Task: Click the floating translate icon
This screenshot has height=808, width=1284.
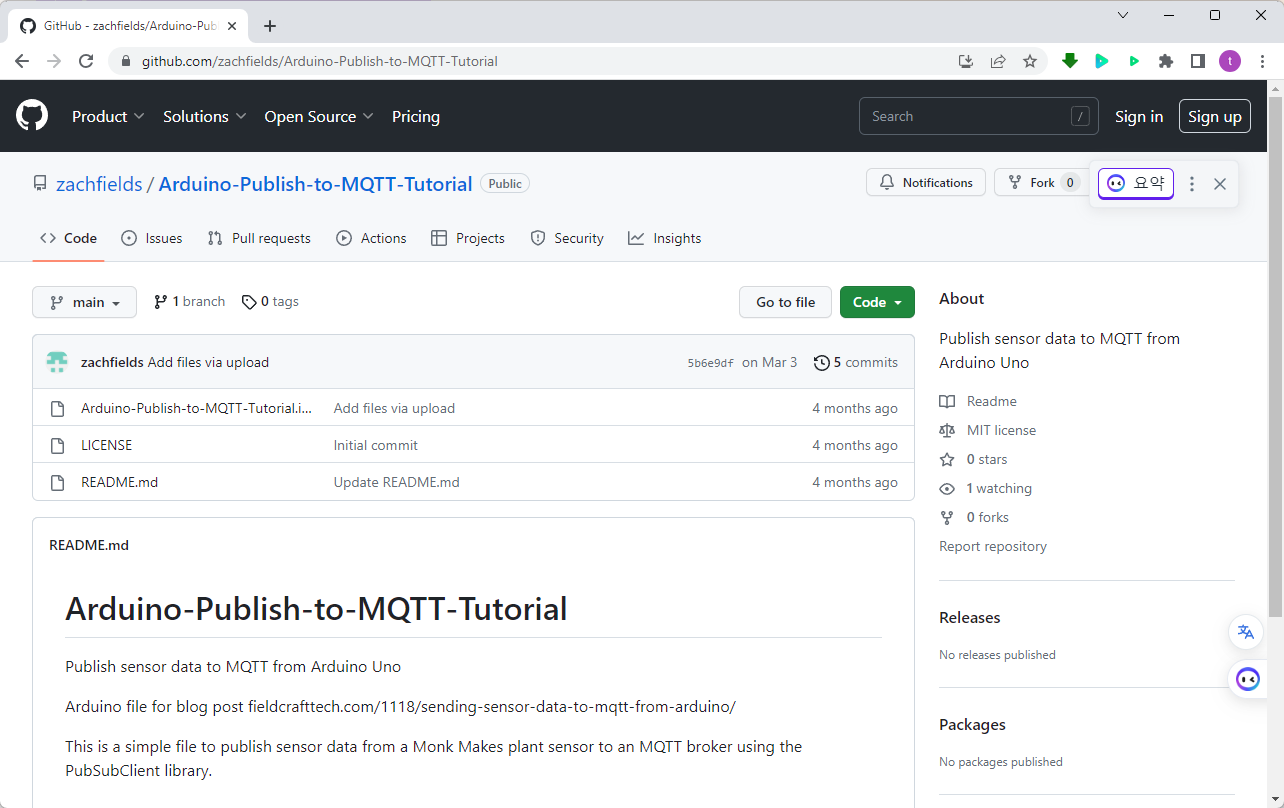Action: [1246, 632]
